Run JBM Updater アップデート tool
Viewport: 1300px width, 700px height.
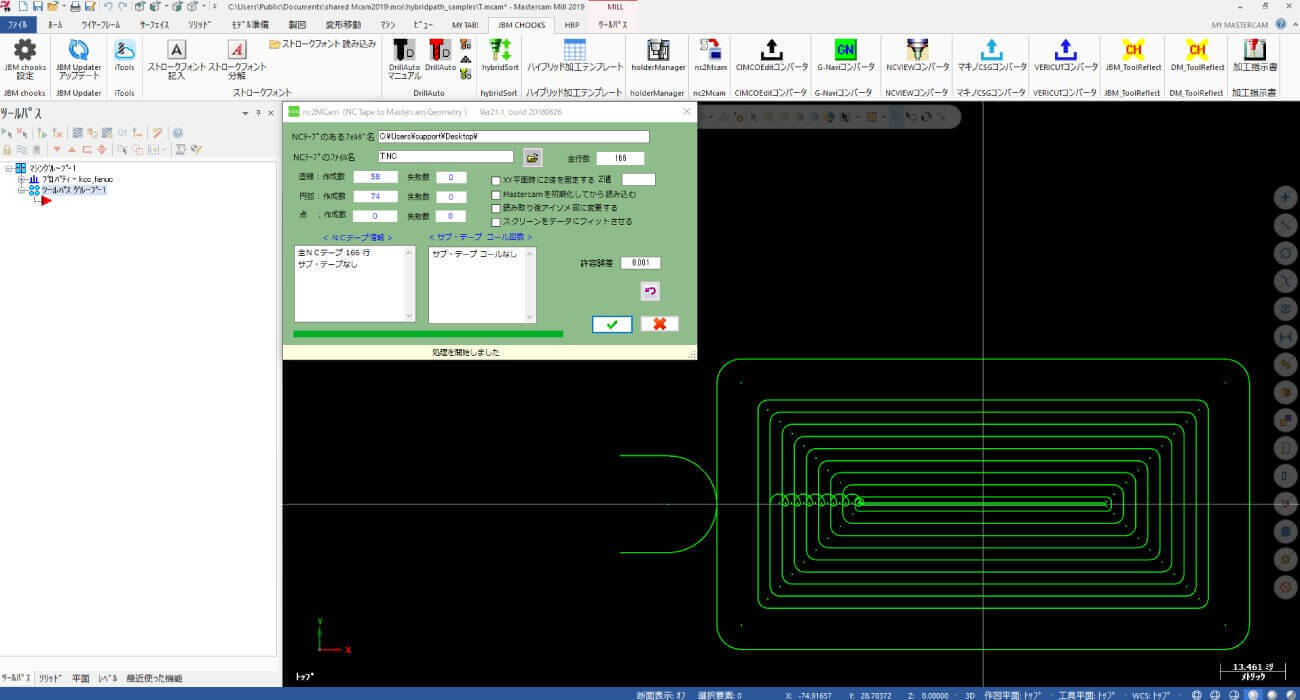pyautogui.click(x=79, y=60)
